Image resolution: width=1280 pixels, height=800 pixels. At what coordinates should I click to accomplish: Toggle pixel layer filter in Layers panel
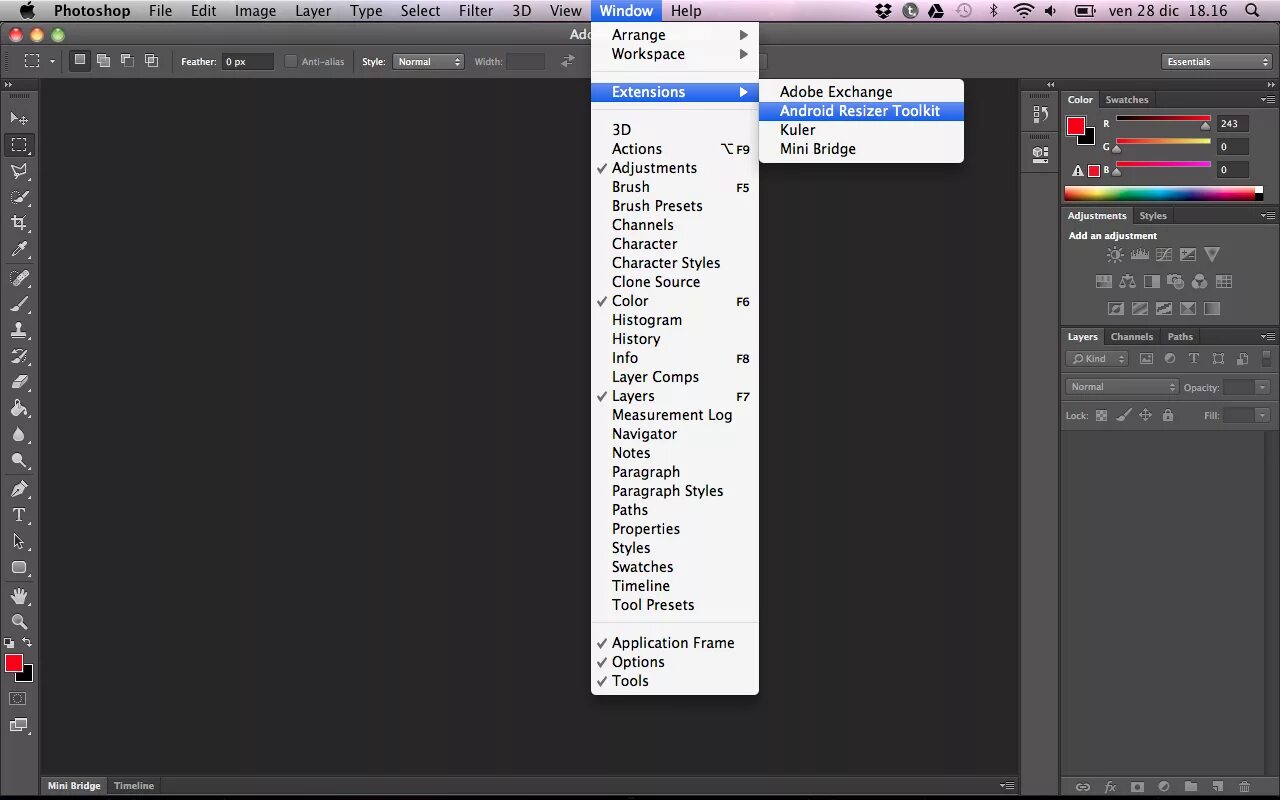coord(1146,358)
